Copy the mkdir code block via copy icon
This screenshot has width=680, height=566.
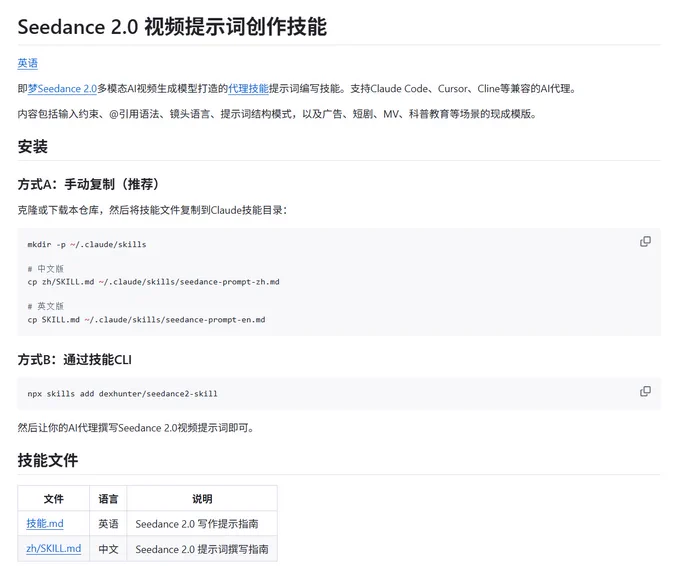coord(645,242)
